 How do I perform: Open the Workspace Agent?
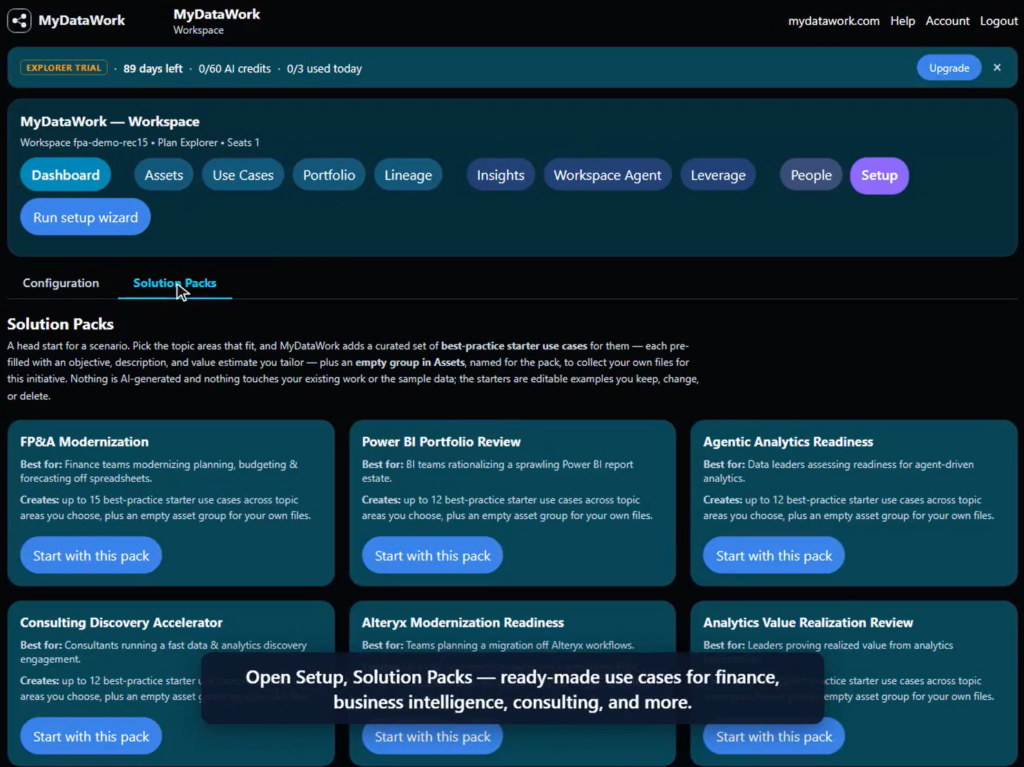click(607, 175)
